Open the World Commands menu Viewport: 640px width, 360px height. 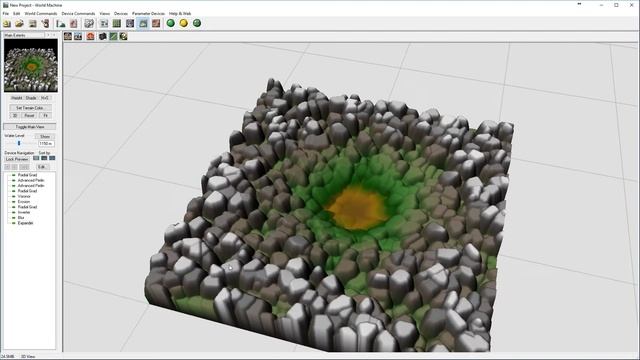41,13
